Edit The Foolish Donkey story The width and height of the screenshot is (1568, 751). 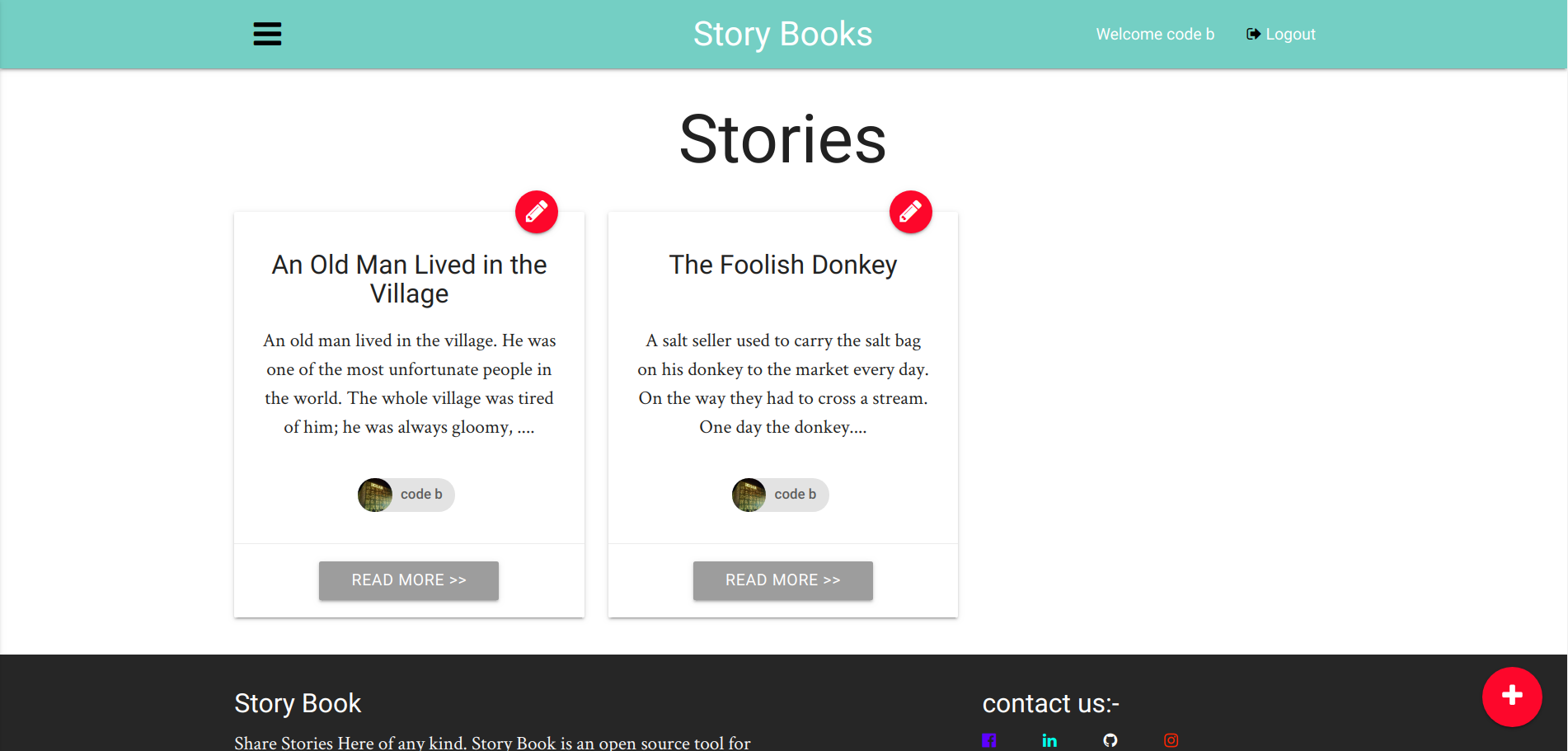(910, 212)
